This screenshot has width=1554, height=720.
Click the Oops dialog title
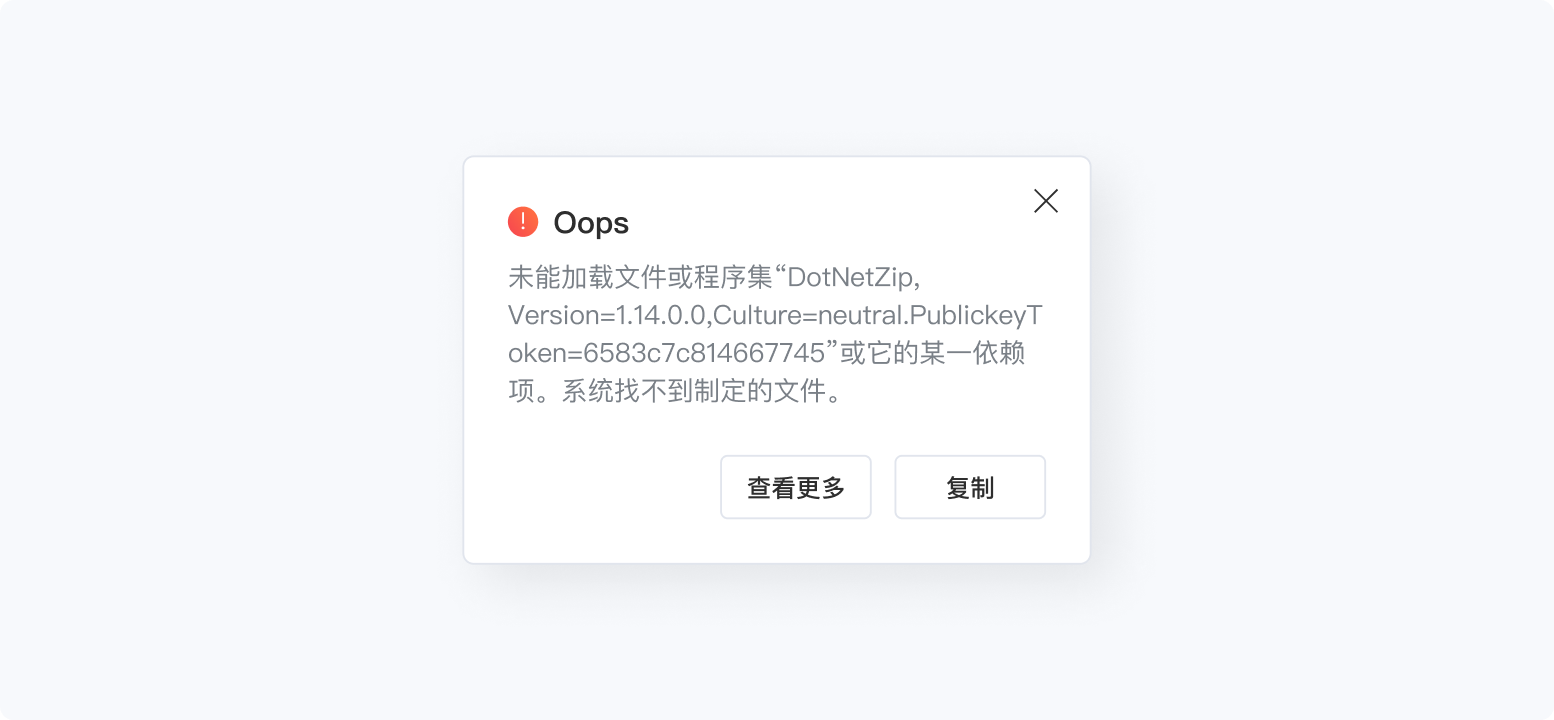click(x=591, y=222)
